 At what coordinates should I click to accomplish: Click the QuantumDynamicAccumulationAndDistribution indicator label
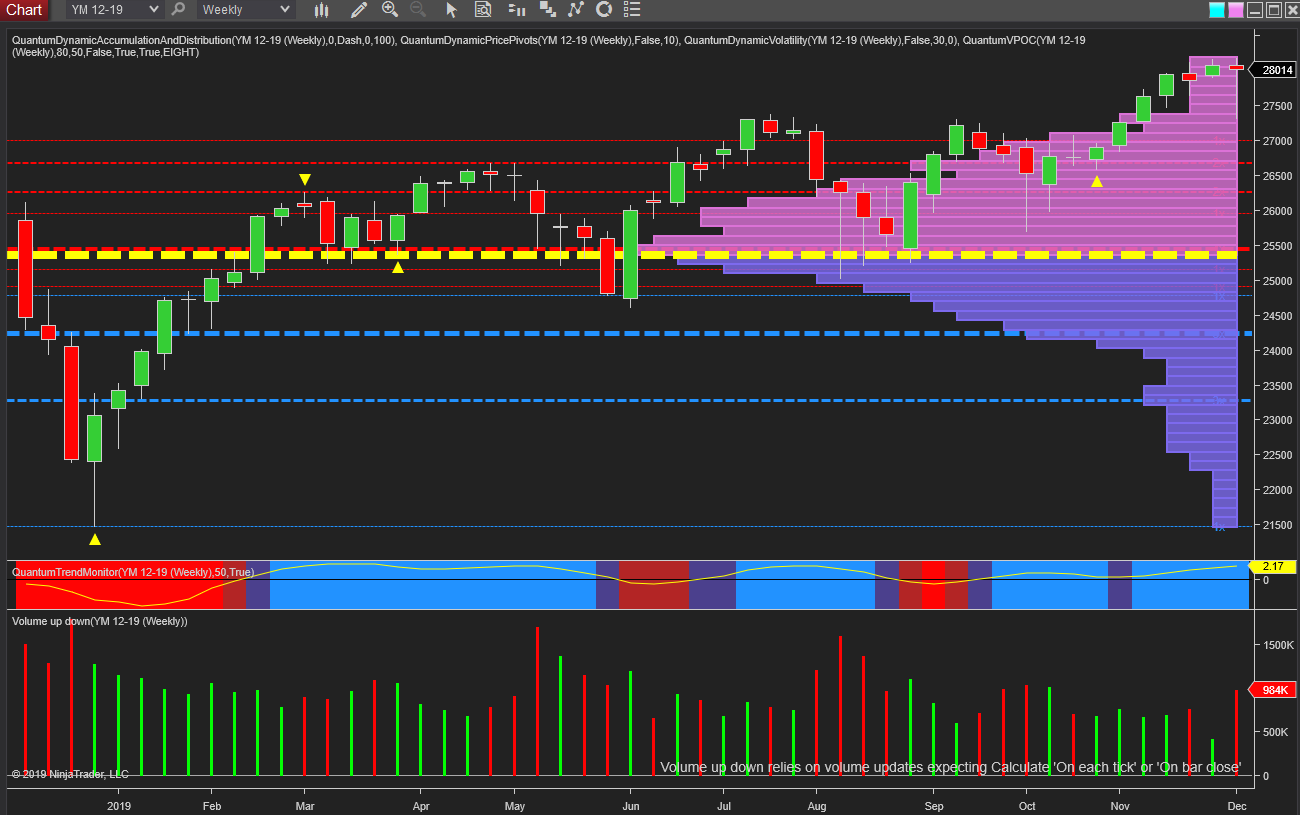203,40
